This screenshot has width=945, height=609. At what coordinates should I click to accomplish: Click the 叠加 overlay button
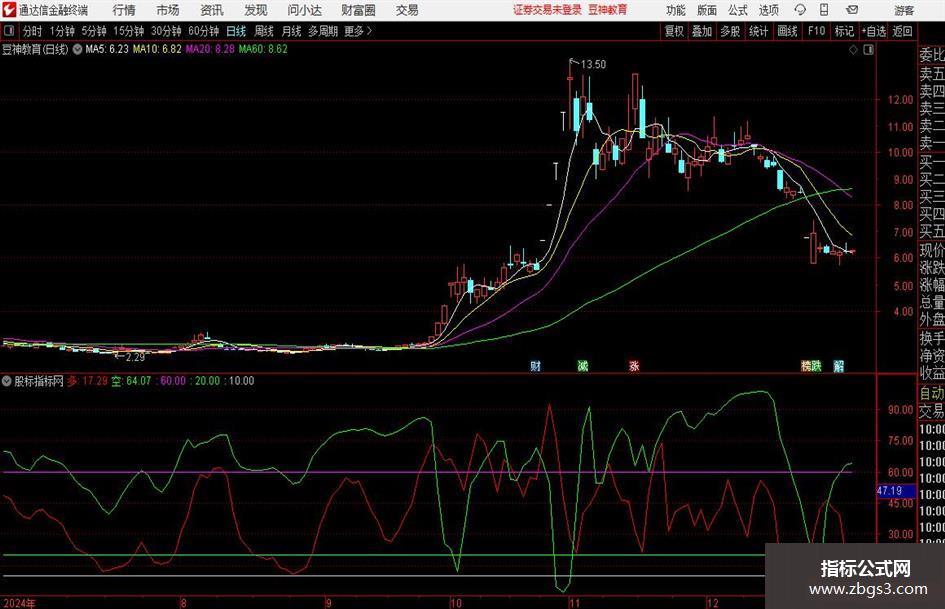click(x=702, y=31)
